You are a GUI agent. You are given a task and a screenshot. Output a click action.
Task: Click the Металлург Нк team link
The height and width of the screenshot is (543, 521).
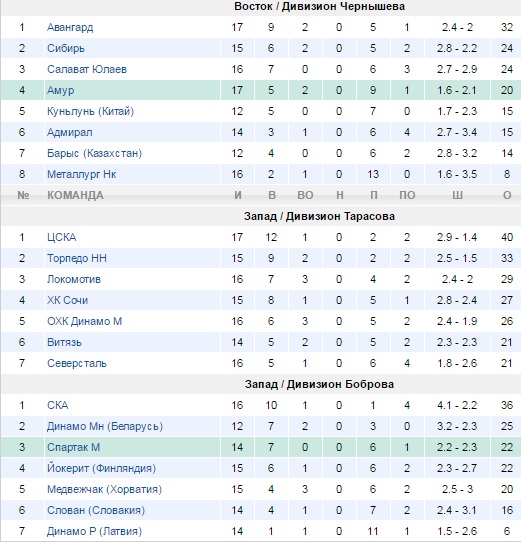point(81,174)
